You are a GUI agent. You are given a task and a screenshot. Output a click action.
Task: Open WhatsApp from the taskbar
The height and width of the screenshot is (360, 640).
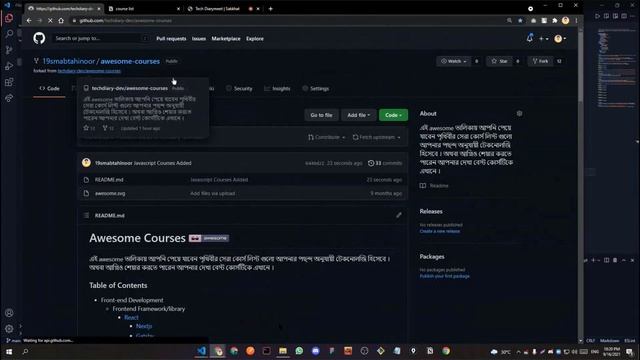[x=299, y=351]
